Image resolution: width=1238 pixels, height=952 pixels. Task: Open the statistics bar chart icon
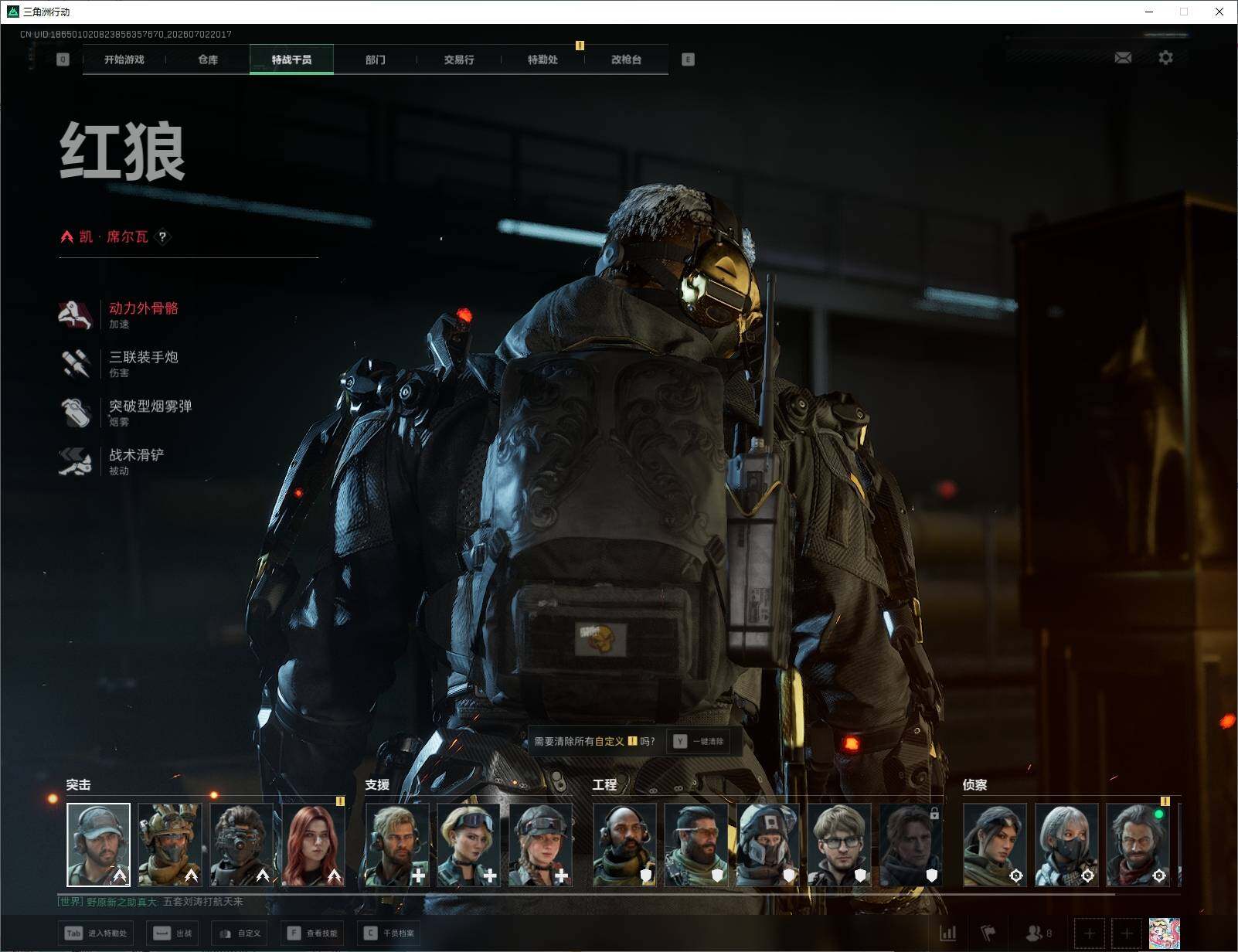coord(948,933)
